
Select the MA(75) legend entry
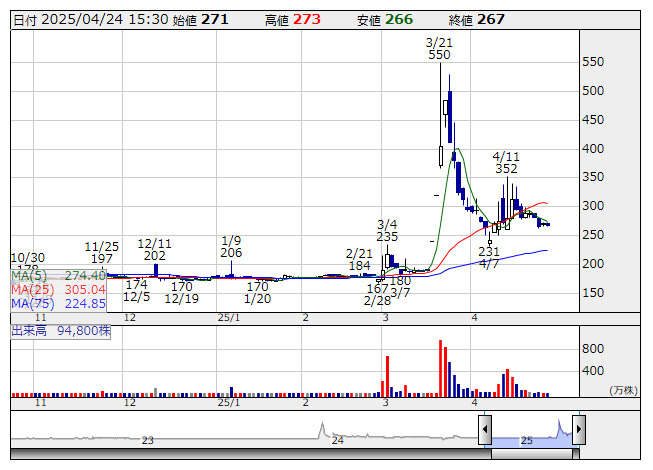pos(58,303)
